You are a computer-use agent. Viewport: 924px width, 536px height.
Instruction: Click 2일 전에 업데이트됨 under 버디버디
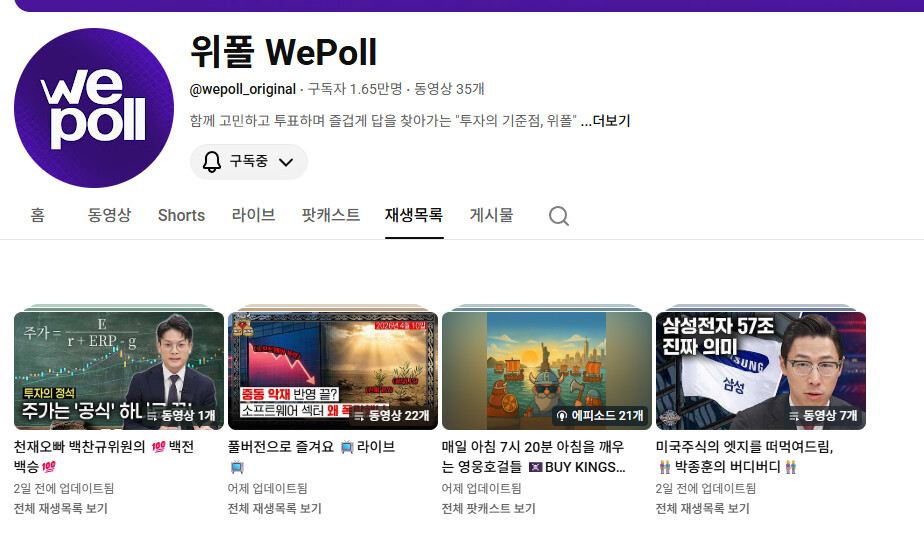click(x=706, y=488)
